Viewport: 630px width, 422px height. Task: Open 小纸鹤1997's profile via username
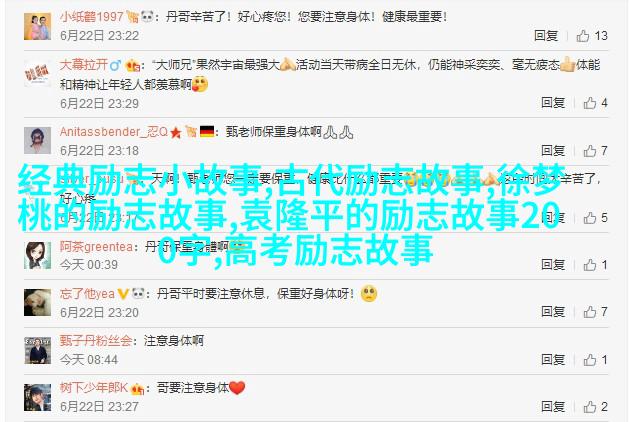[92, 17]
